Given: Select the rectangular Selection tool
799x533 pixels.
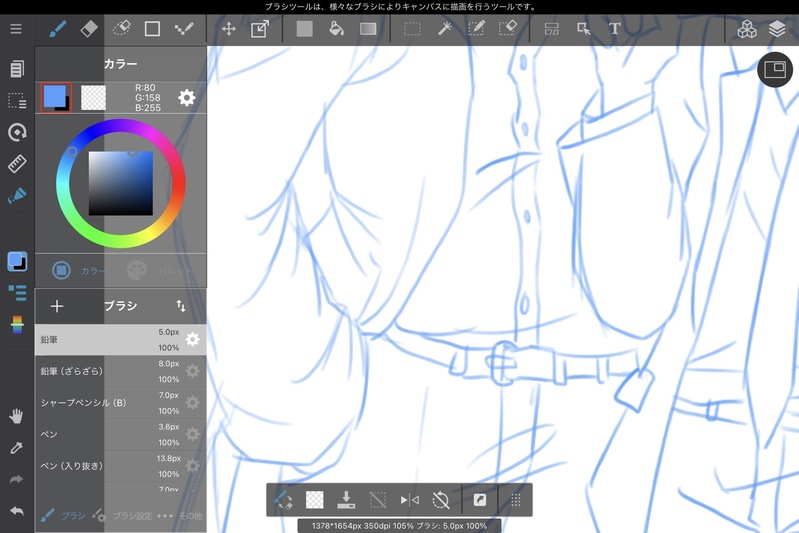Looking at the screenshot, I should pos(412,29).
